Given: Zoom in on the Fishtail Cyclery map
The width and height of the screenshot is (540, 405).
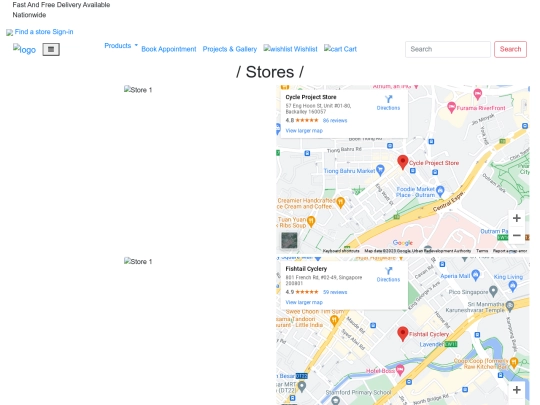Looking at the screenshot, I should 517,390.
